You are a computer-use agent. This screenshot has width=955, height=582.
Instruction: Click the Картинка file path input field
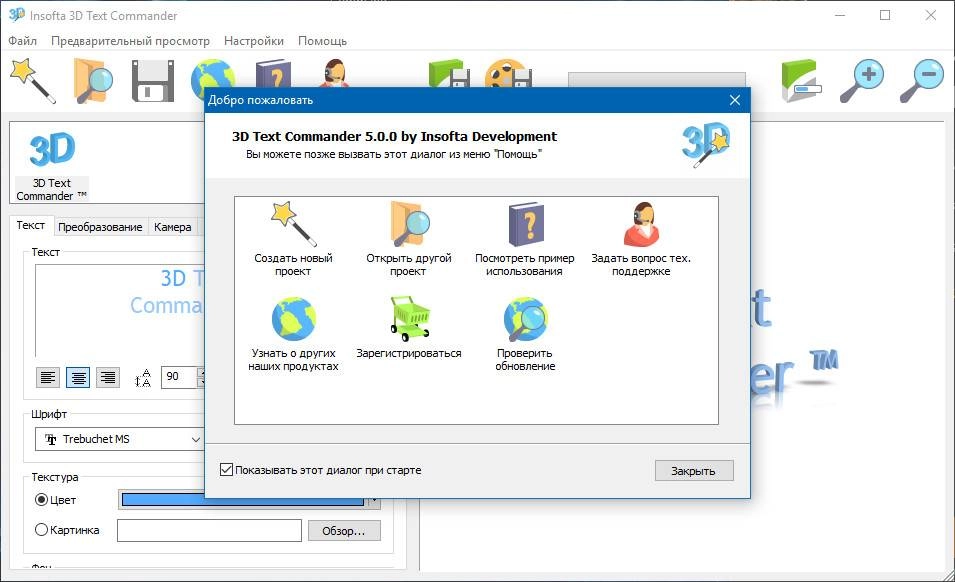coord(209,530)
